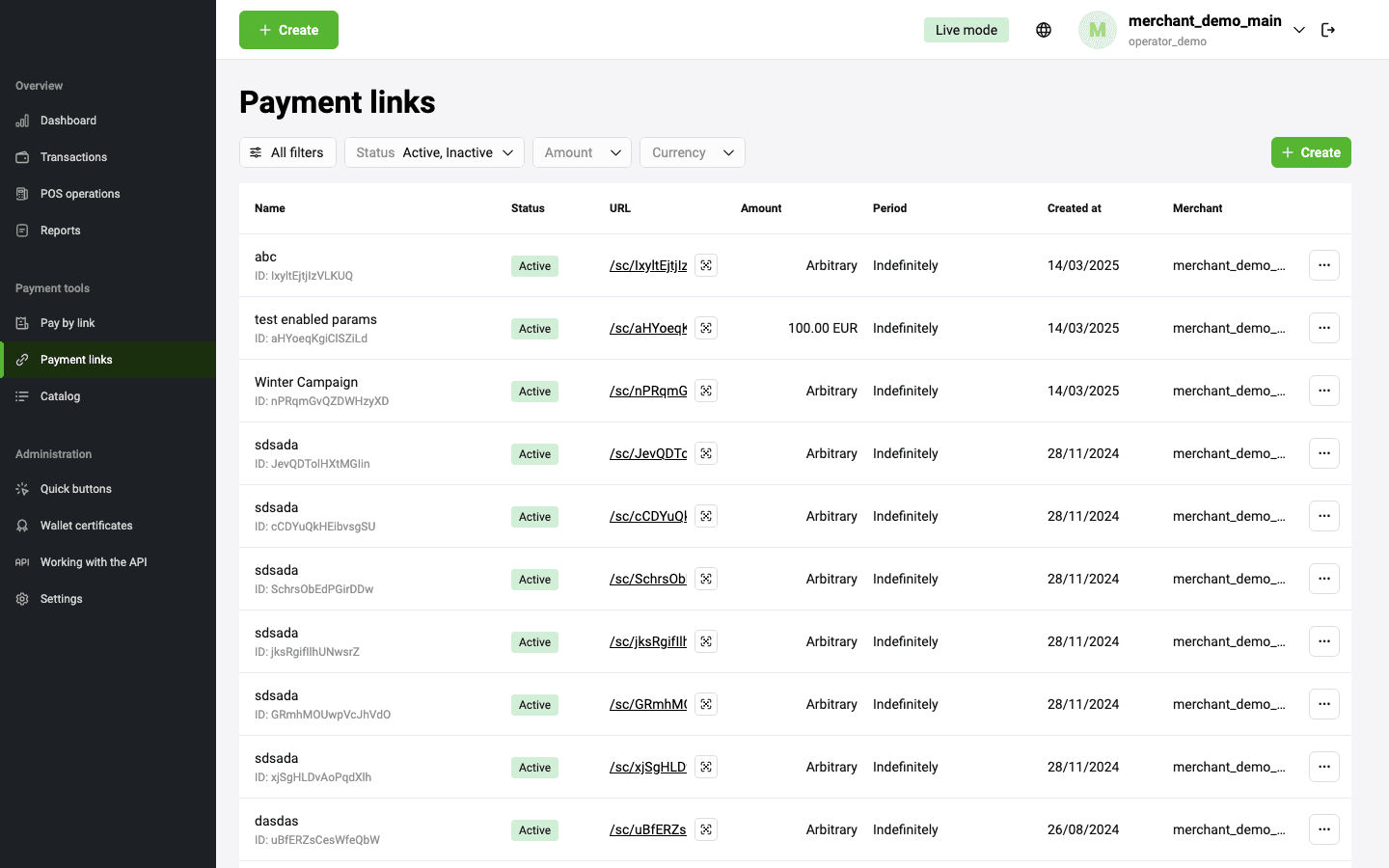Go to Dashboard in sidebar
Image resolution: width=1389 pixels, height=868 pixels.
[68, 121]
